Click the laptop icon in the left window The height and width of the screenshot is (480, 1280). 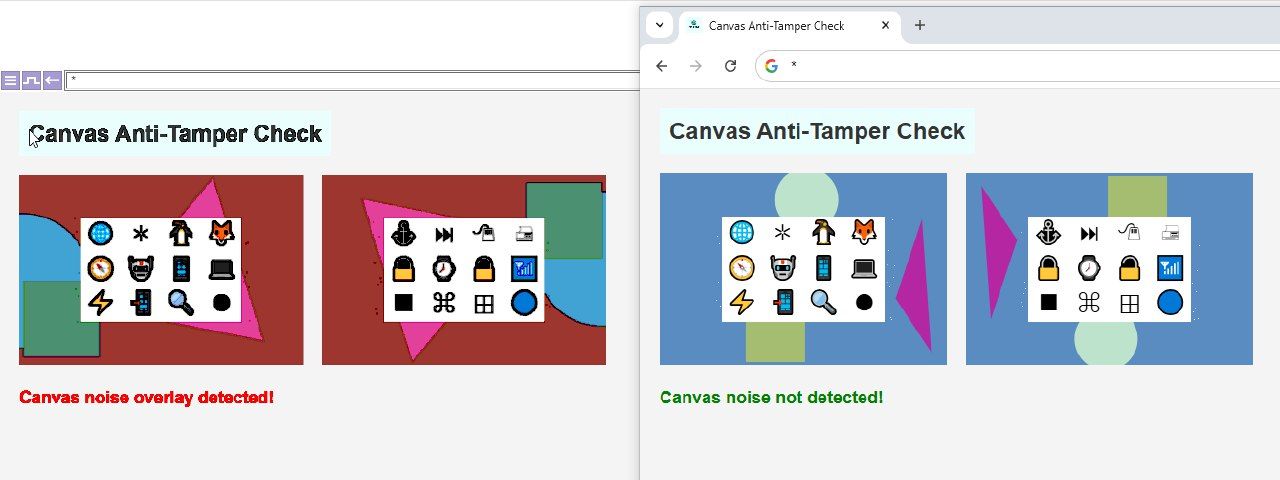point(222,269)
